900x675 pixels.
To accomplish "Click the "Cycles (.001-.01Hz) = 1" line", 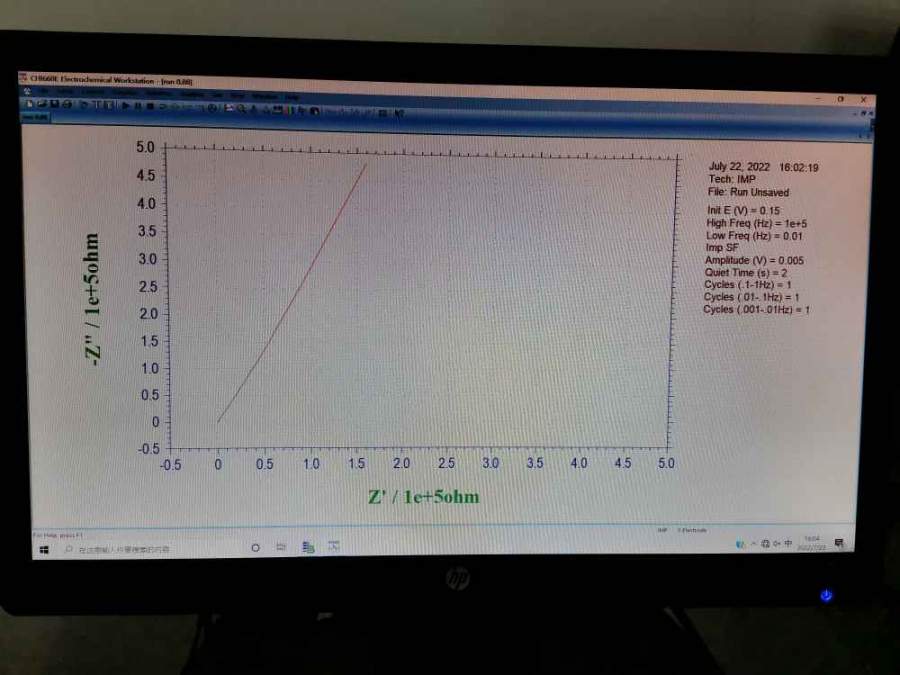I will [757, 309].
